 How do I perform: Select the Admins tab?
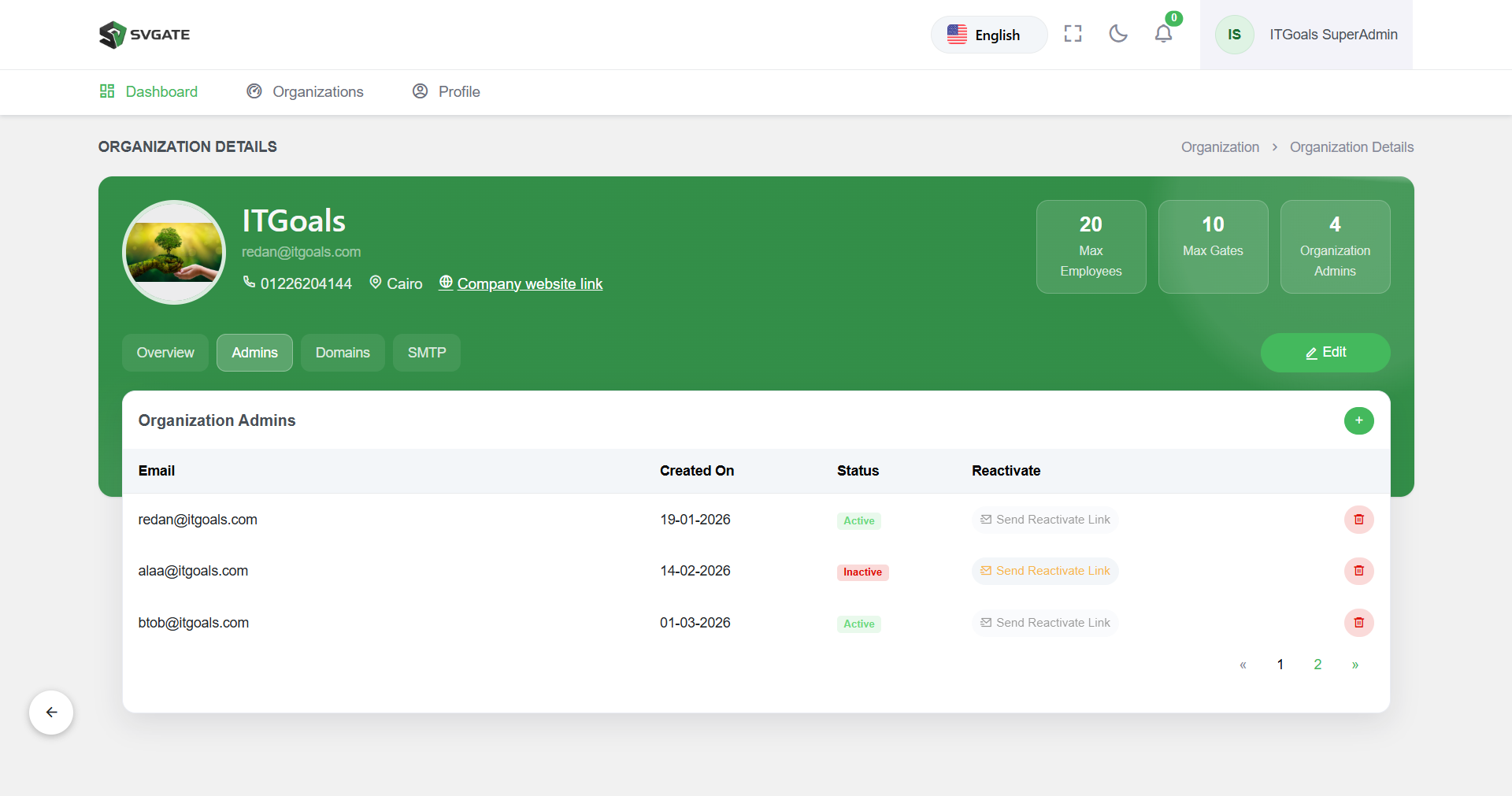pos(254,353)
